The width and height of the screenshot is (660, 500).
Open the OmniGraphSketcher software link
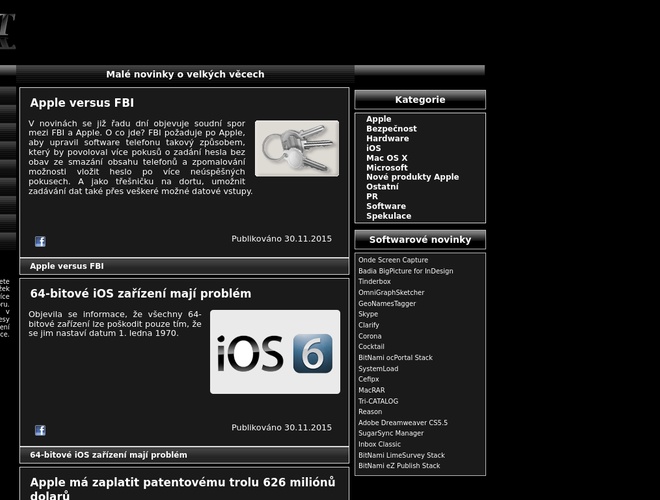391,293
